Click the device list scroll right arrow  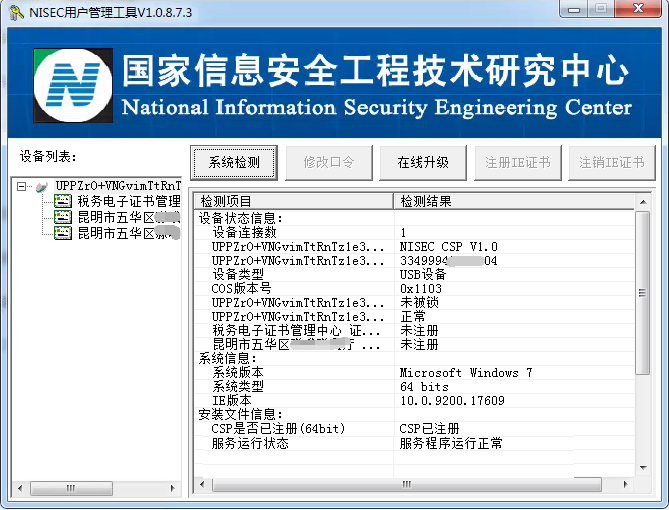point(172,488)
